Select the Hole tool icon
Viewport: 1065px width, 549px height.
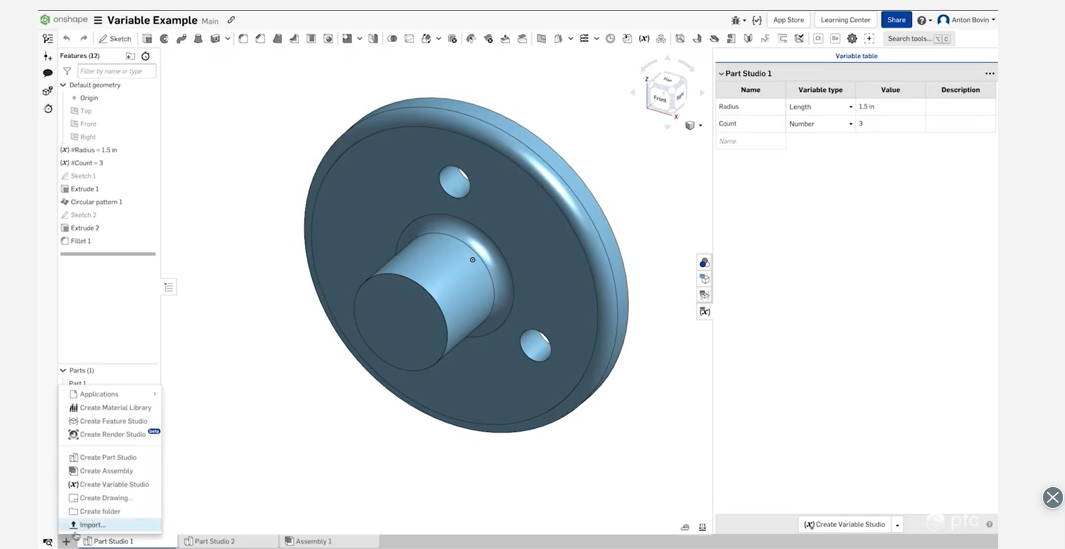tap(328, 39)
